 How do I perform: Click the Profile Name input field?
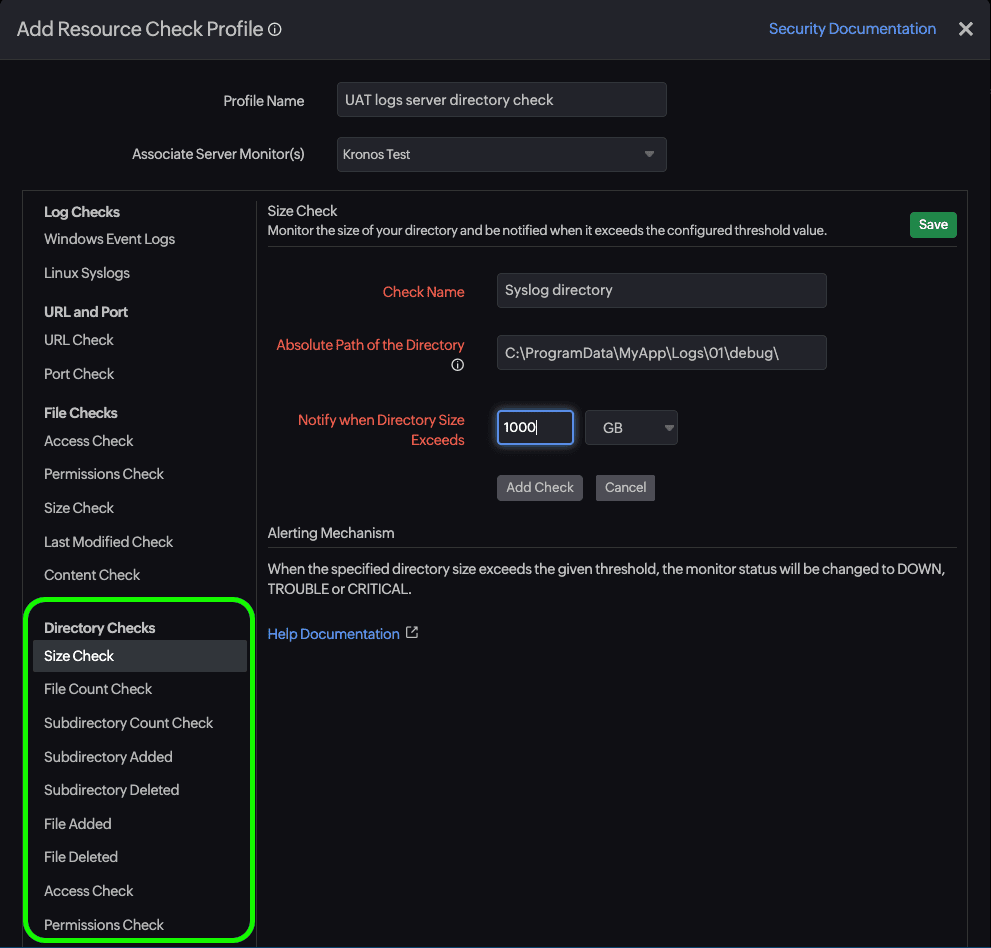(x=501, y=99)
